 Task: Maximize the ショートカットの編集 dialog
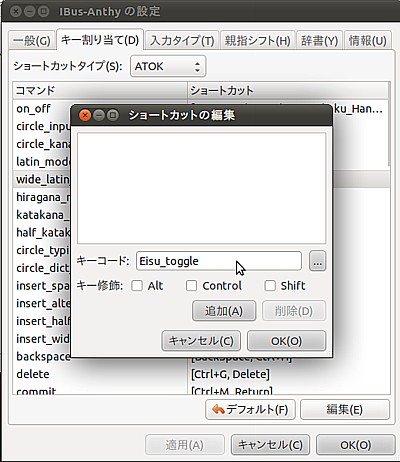tap(113, 115)
